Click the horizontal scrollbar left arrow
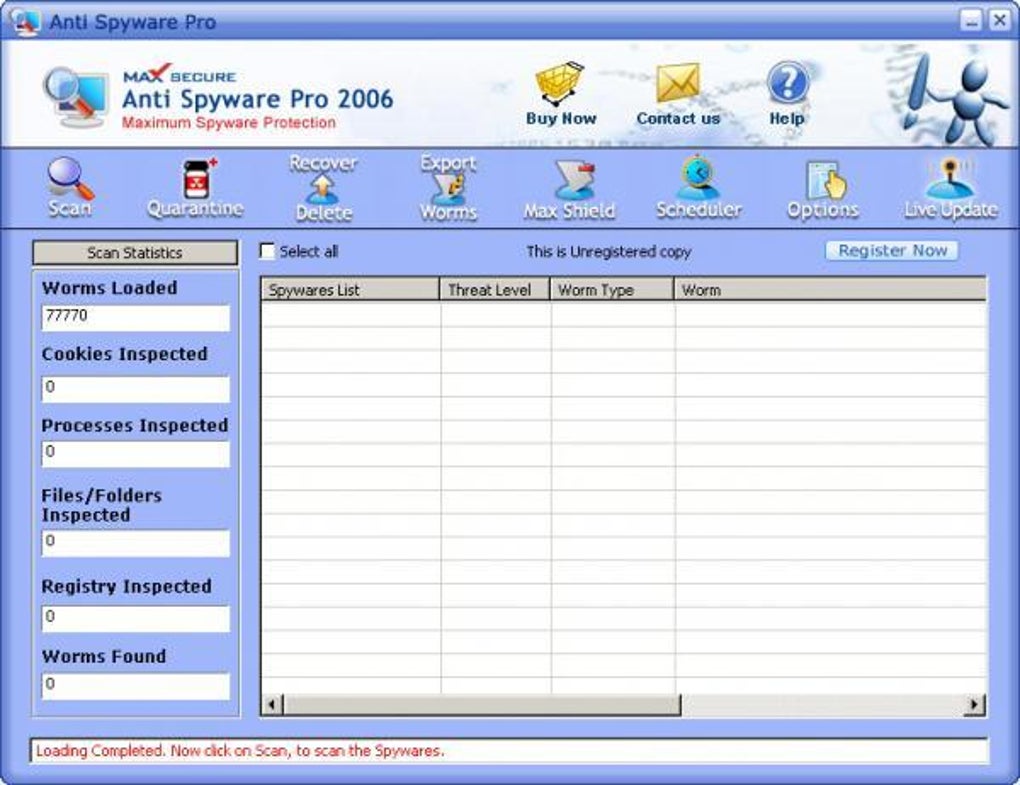Screen dimensions: 1020x785 tap(272, 704)
